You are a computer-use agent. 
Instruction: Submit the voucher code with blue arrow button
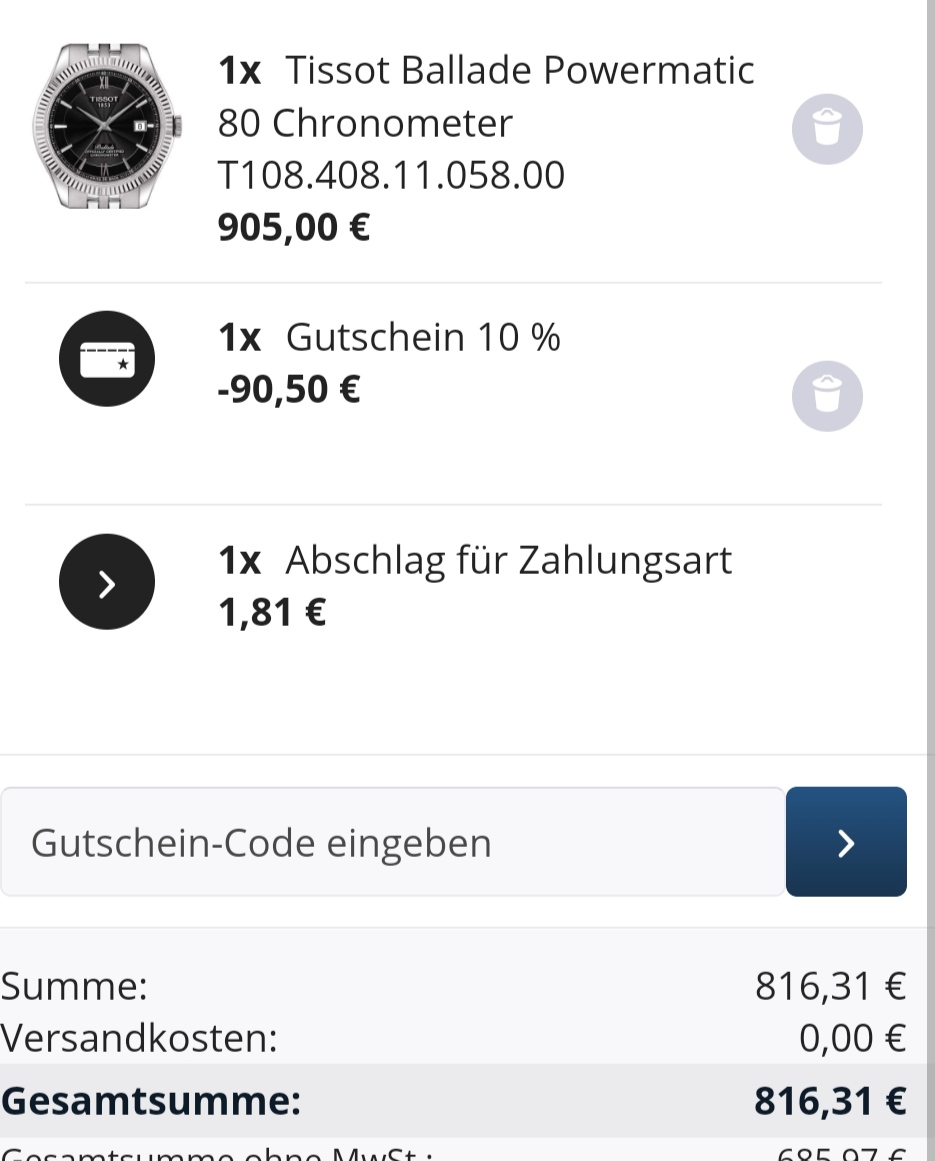(846, 842)
